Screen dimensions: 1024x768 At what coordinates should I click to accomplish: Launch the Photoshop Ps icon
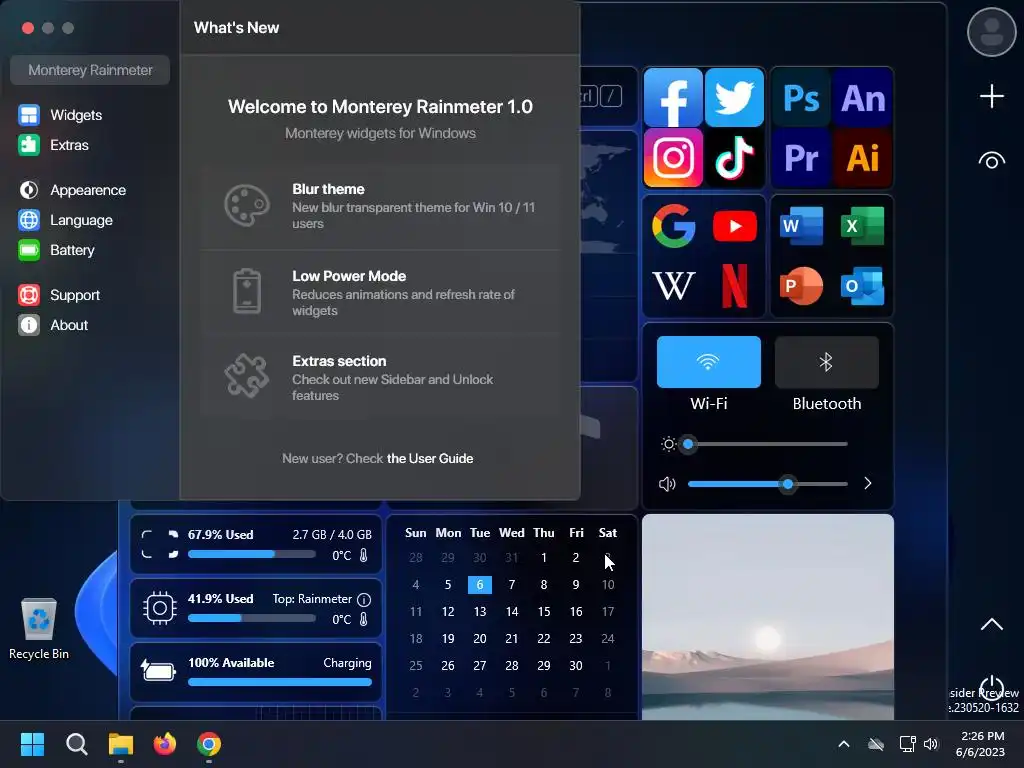point(801,99)
